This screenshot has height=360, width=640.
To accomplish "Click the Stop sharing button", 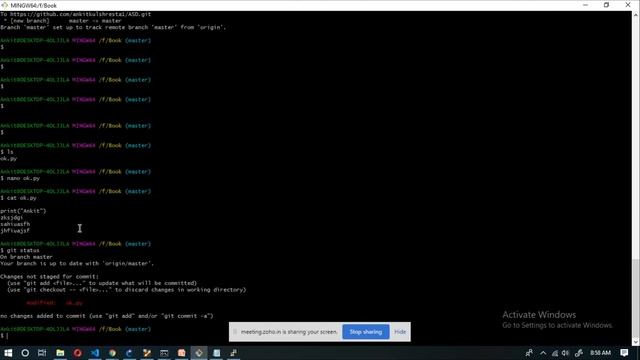I will 366,332.
